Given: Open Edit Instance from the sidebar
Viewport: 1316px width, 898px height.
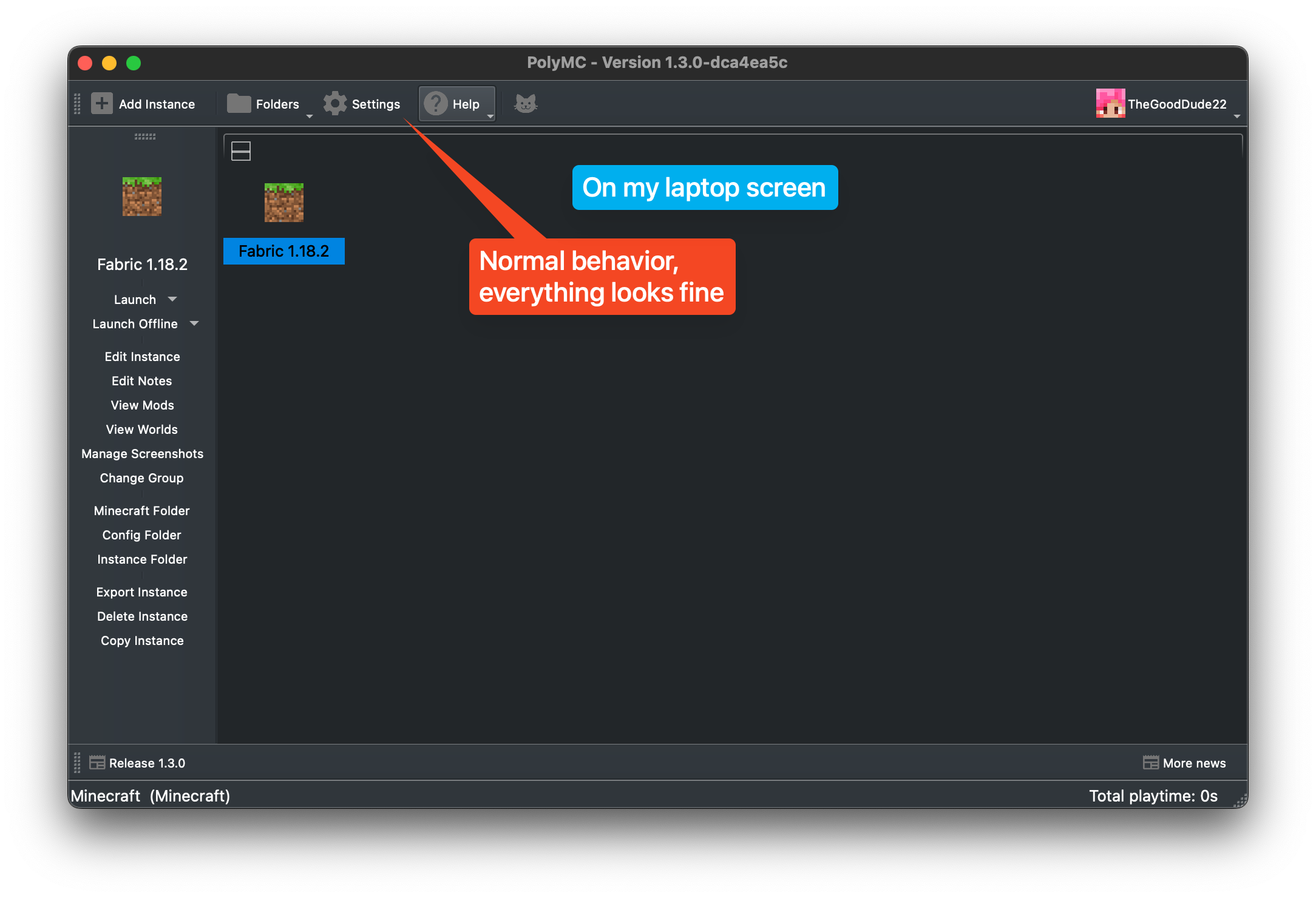Looking at the screenshot, I should (142, 356).
